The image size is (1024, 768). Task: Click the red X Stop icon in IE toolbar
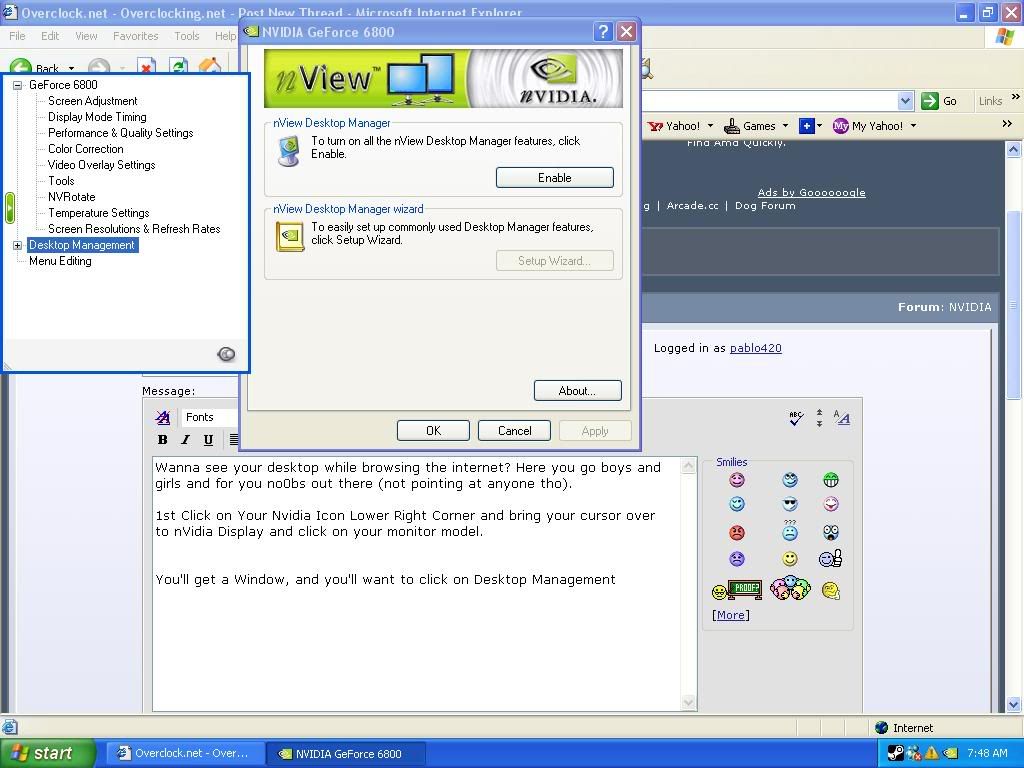click(146, 67)
